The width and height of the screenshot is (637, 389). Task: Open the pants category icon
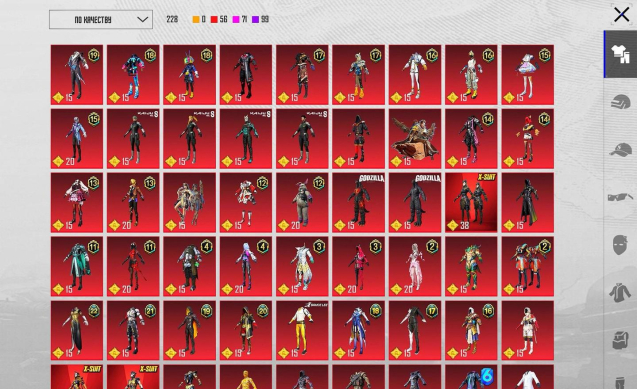point(620,383)
